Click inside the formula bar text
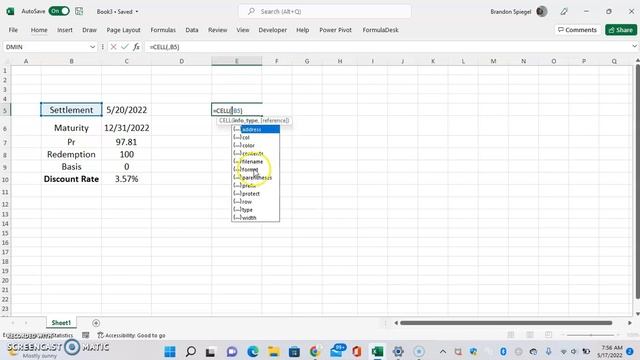Image resolution: width=640 pixels, height=360 pixels. click(x=164, y=47)
